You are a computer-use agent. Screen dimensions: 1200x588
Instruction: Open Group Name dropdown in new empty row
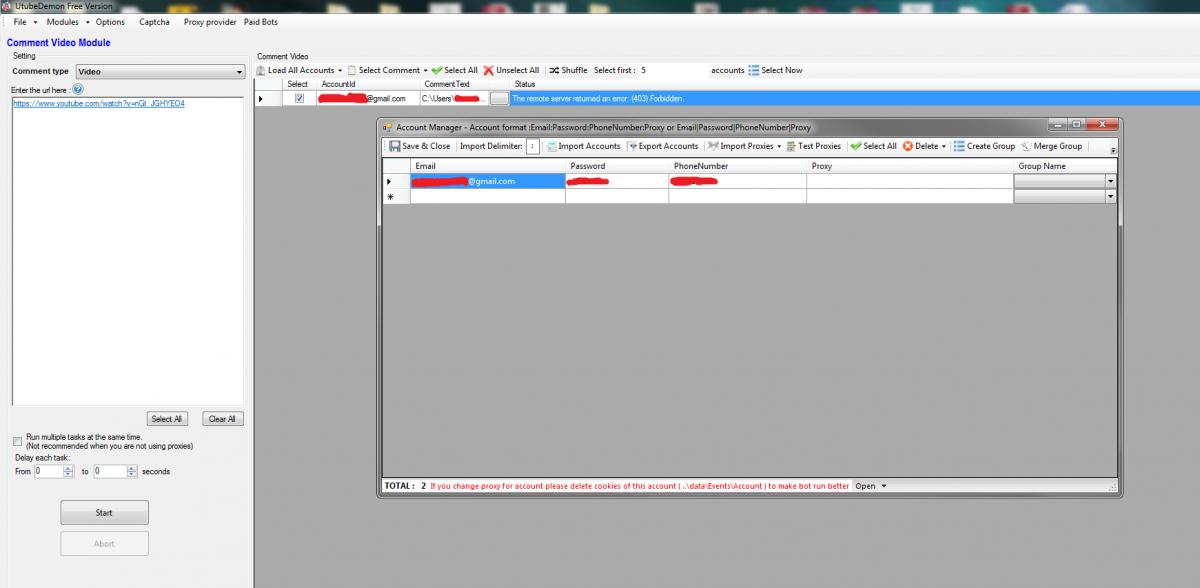[1110, 197]
